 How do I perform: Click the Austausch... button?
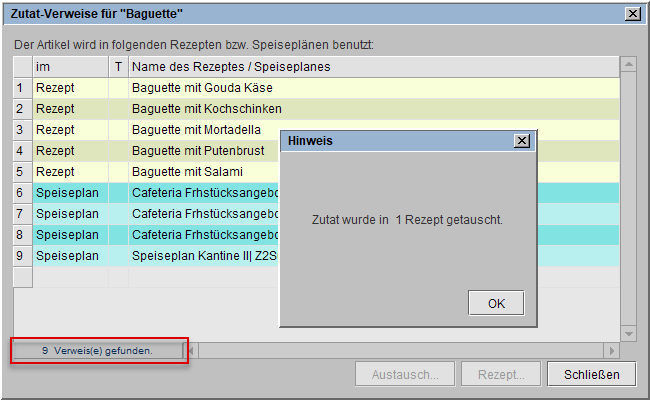click(x=406, y=375)
